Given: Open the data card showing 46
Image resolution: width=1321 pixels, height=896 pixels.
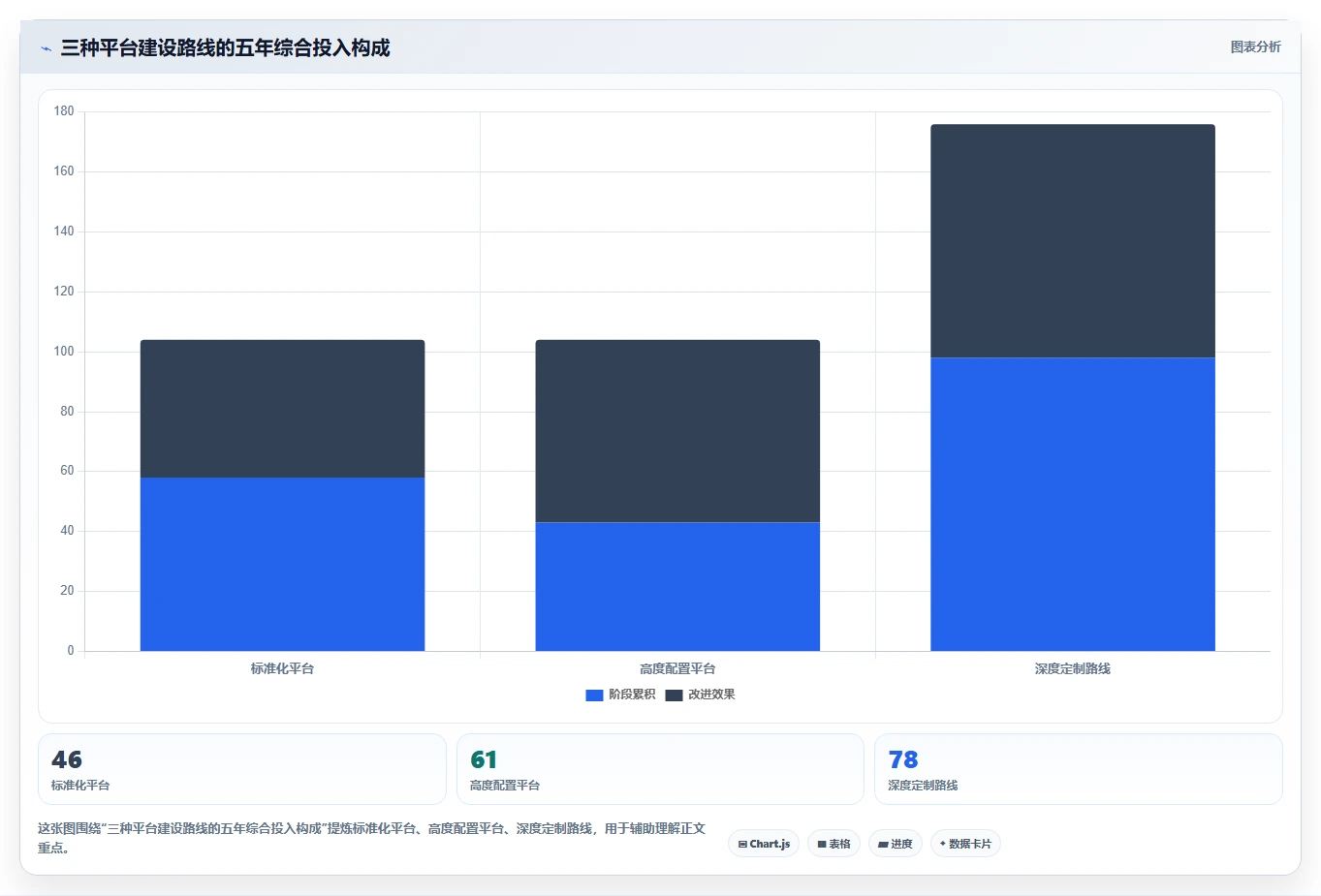Looking at the screenshot, I should pyautogui.click(x=242, y=769).
